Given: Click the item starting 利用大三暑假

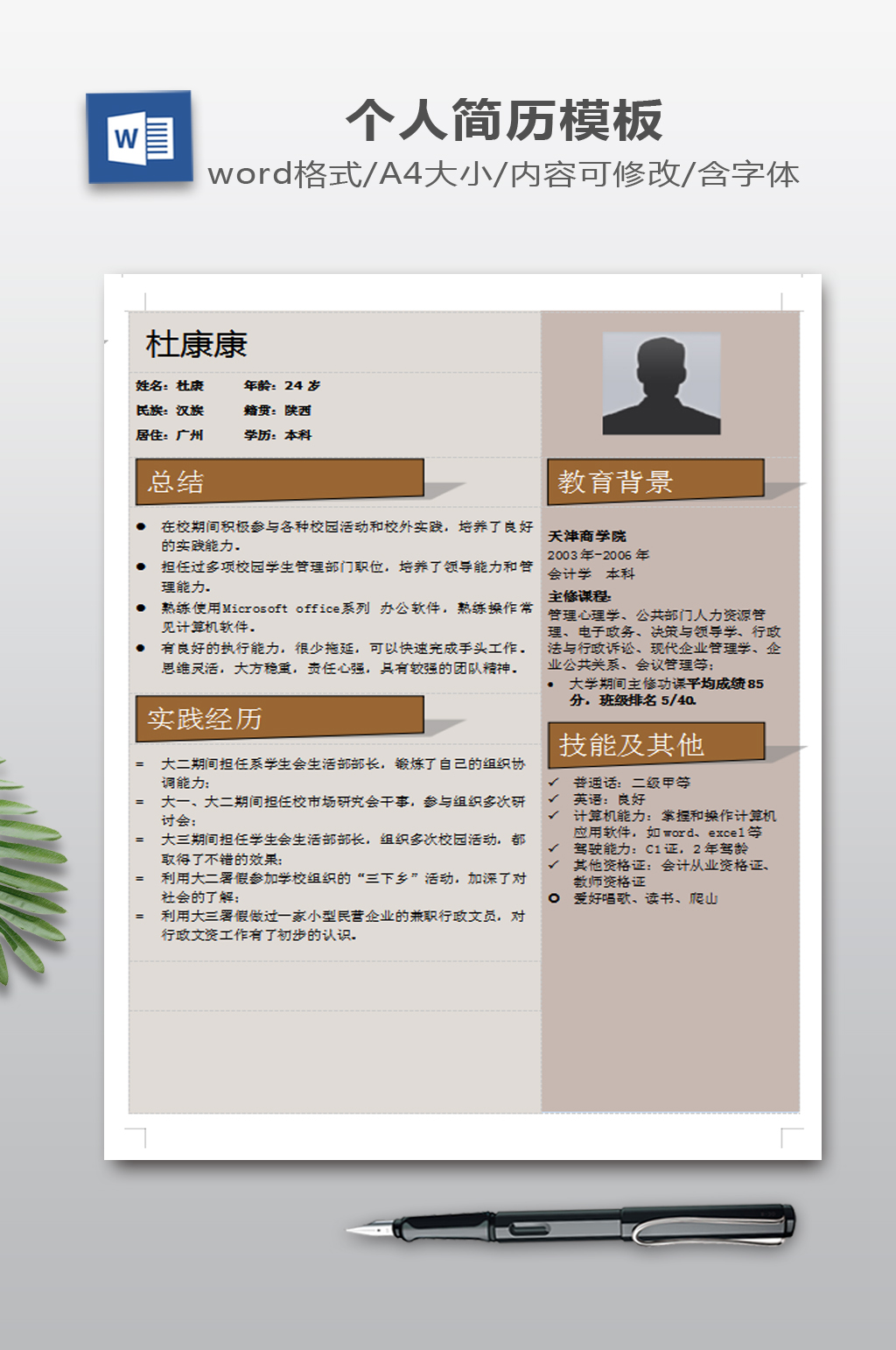Looking at the screenshot, I should [x=343, y=925].
